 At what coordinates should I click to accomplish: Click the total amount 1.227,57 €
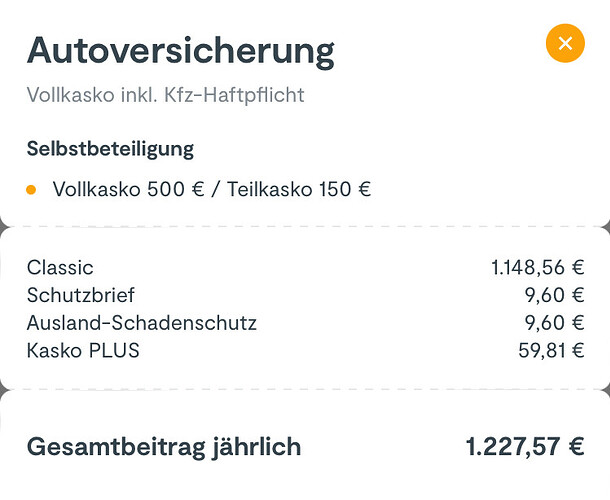click(x=525, y=446)
